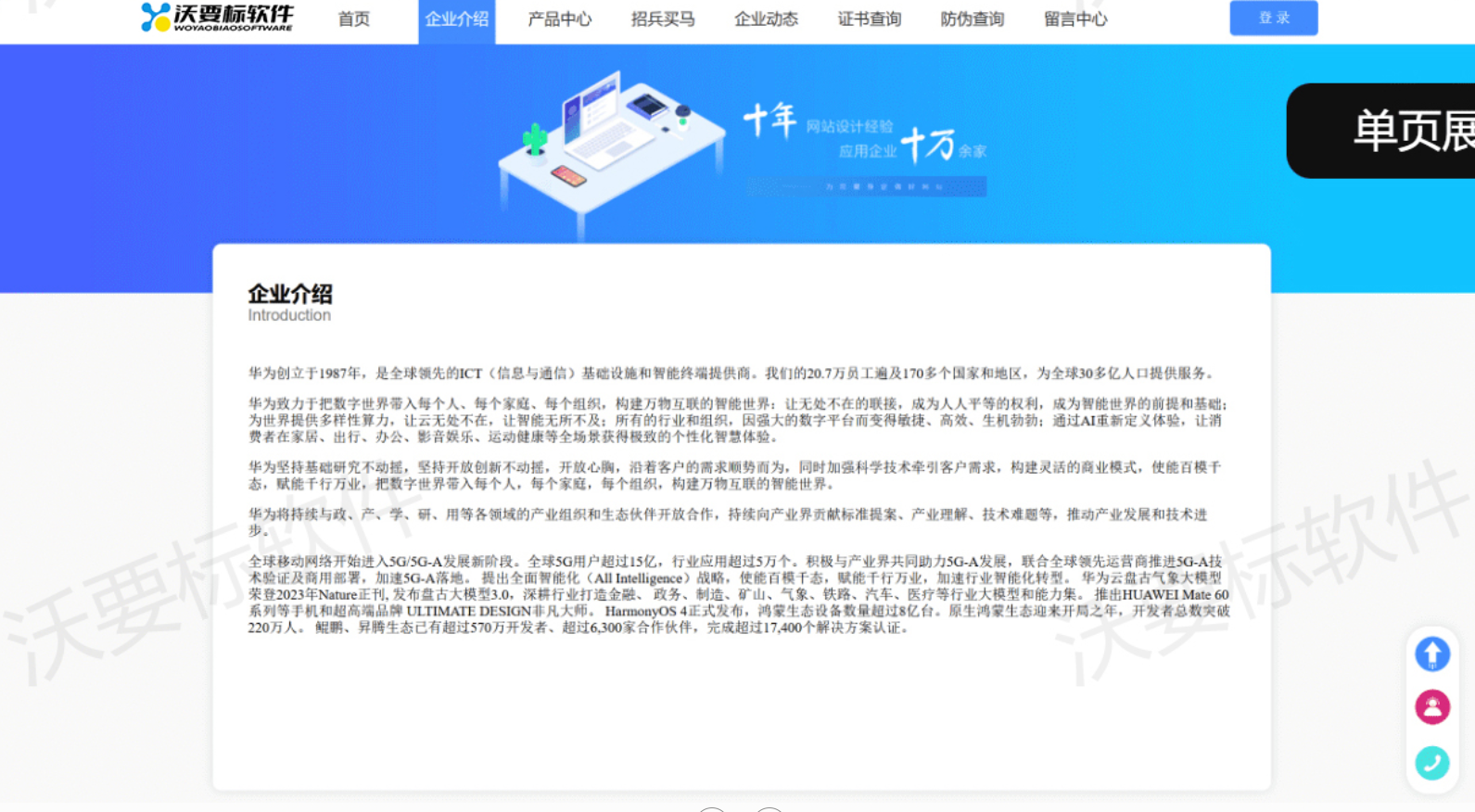Go to 产品中心 in navigation
Screen dimensions: 1475x812
click(559, 19)
